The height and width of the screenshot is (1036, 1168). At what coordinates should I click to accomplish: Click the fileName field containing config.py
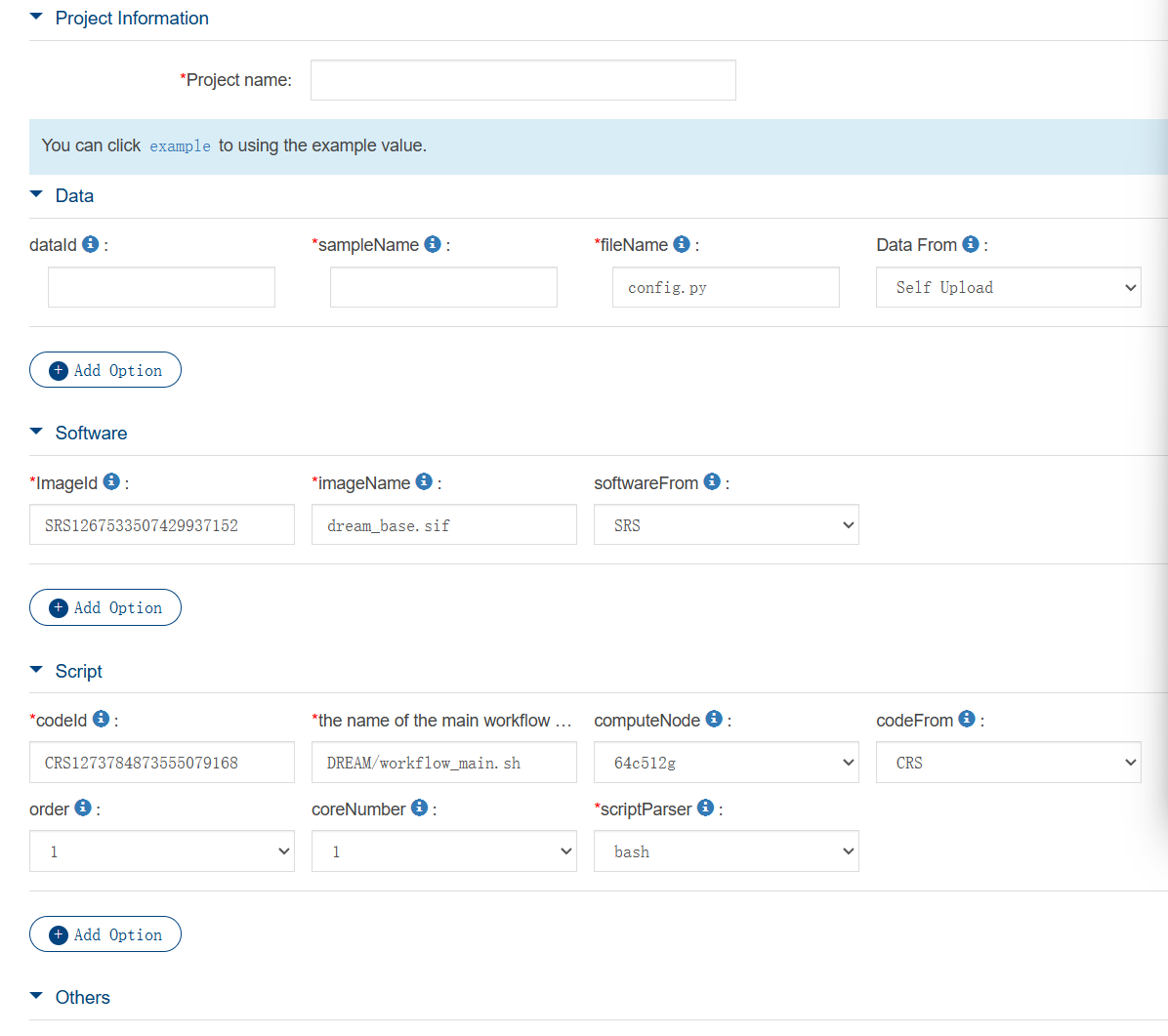pyautogui.click(x=727, y=287)
